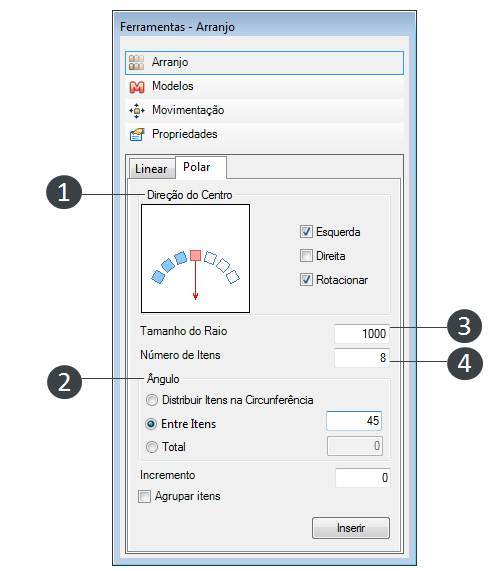Click the rightmost outlined square in preview
The height and width of the screenshot is (571, 494).
click(233, 277)
